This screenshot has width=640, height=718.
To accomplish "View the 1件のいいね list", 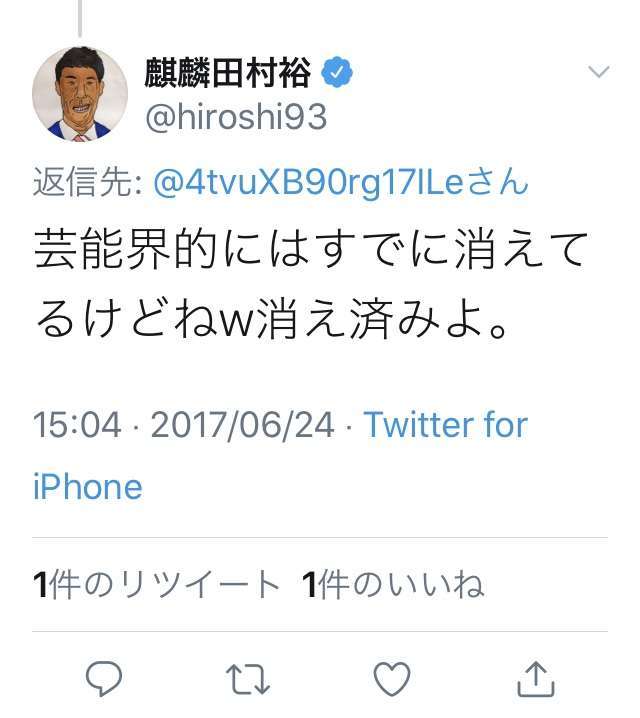I will pos(393,585).
